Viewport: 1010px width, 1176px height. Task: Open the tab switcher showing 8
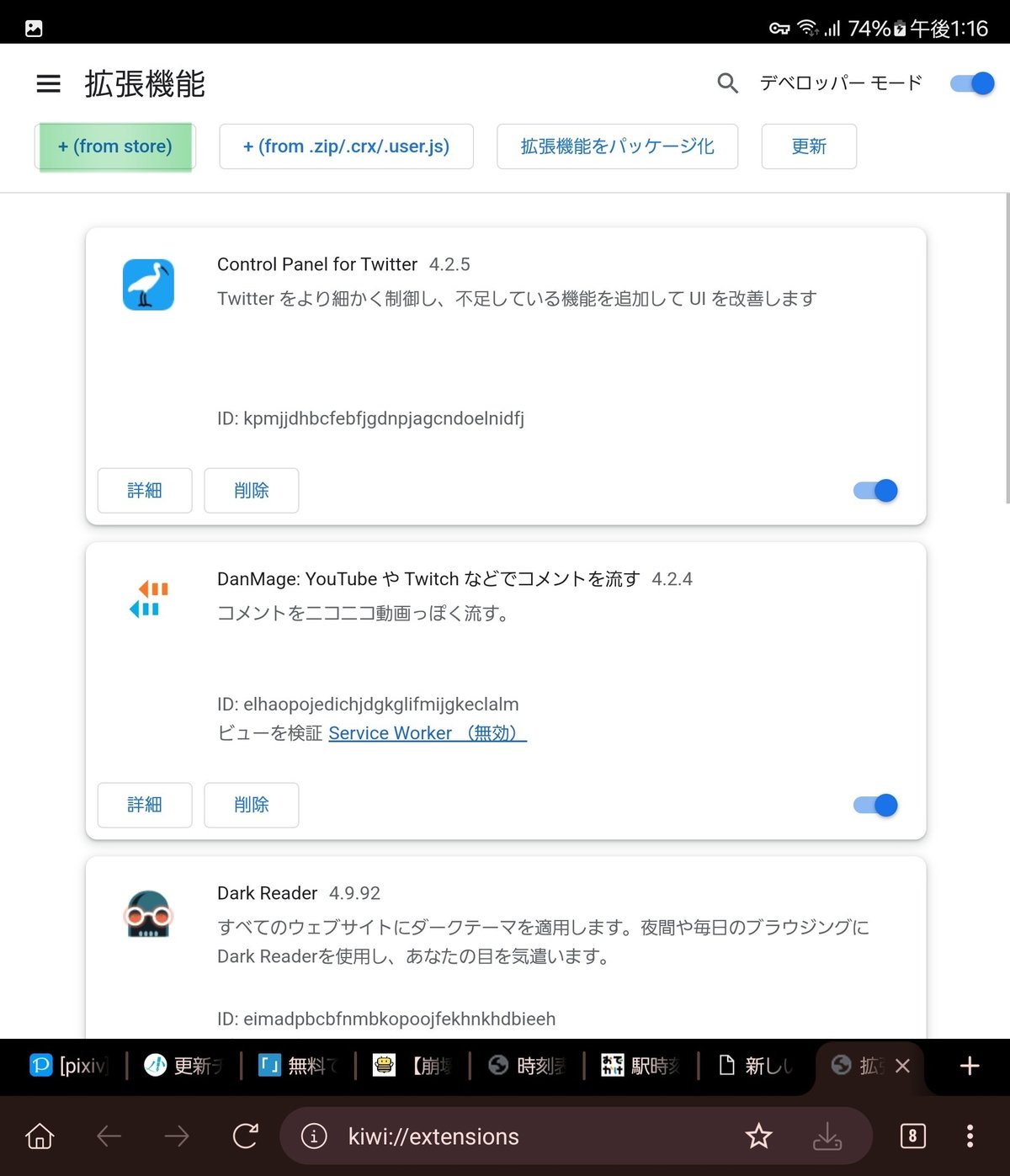[x=912, y=1136]
